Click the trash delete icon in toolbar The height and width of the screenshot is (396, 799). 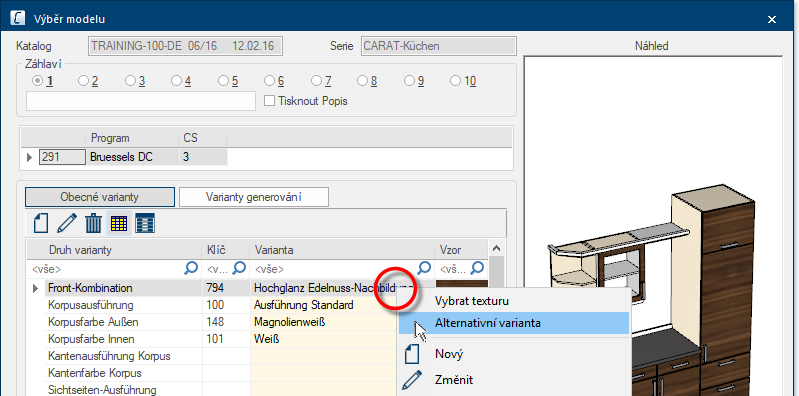[93, 223]
